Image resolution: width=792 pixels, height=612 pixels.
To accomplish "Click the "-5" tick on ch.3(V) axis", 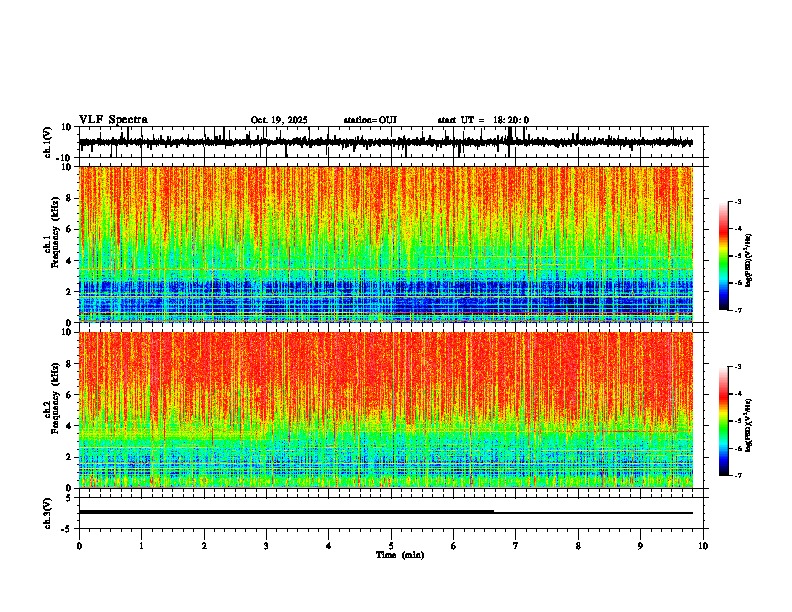I will point(68,529).
